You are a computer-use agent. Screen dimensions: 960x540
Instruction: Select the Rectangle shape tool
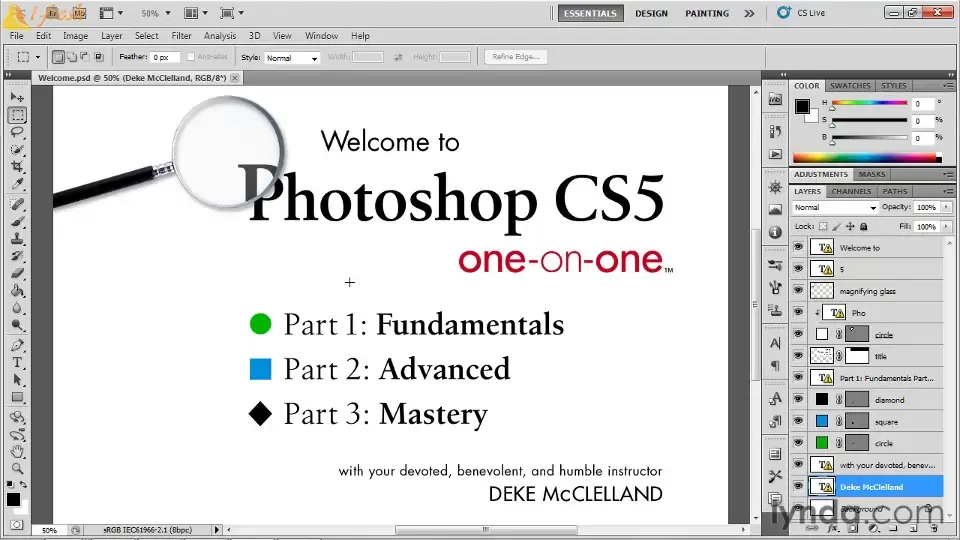click(x=17, y=397)
